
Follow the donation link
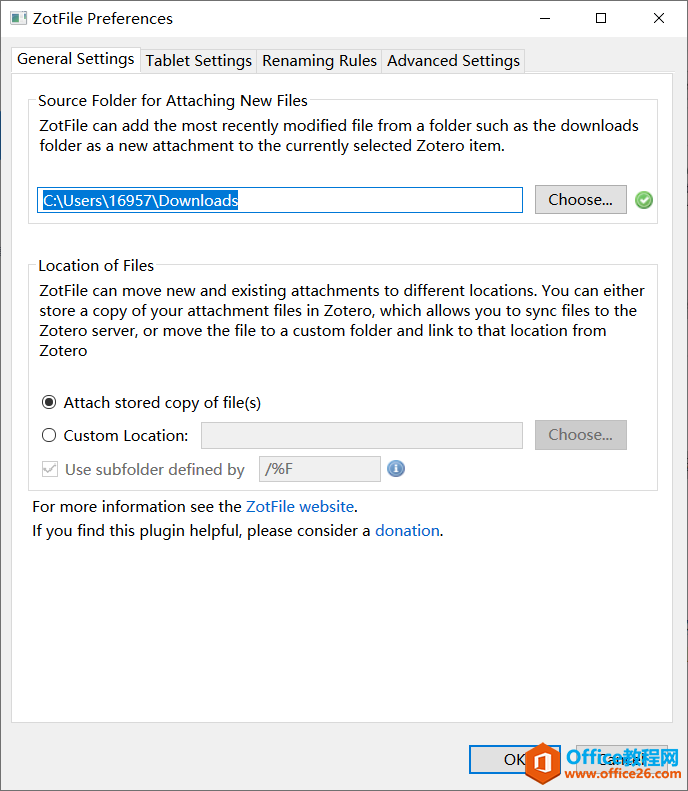point(407,531)
